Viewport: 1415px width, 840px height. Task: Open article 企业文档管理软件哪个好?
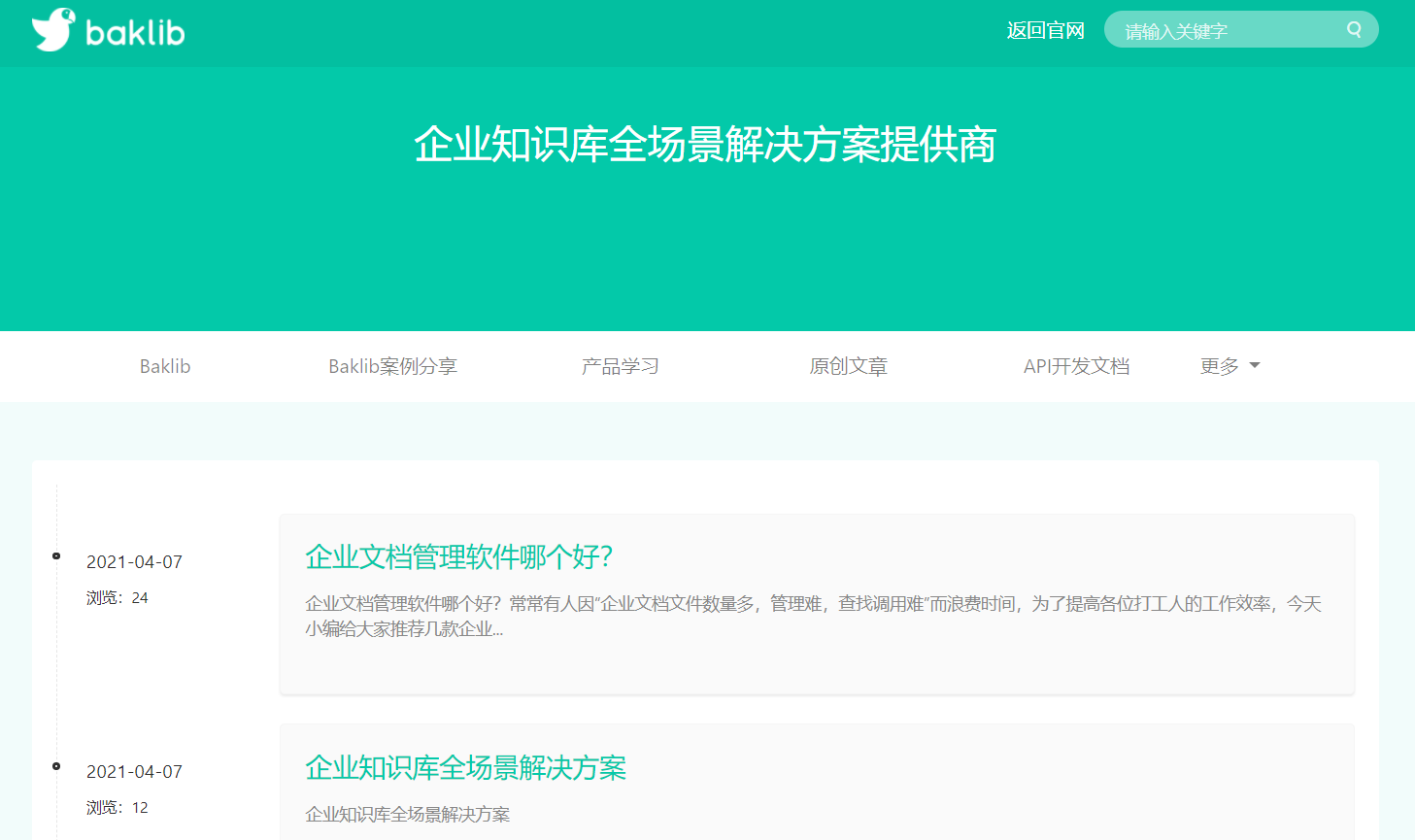[458, 557]
